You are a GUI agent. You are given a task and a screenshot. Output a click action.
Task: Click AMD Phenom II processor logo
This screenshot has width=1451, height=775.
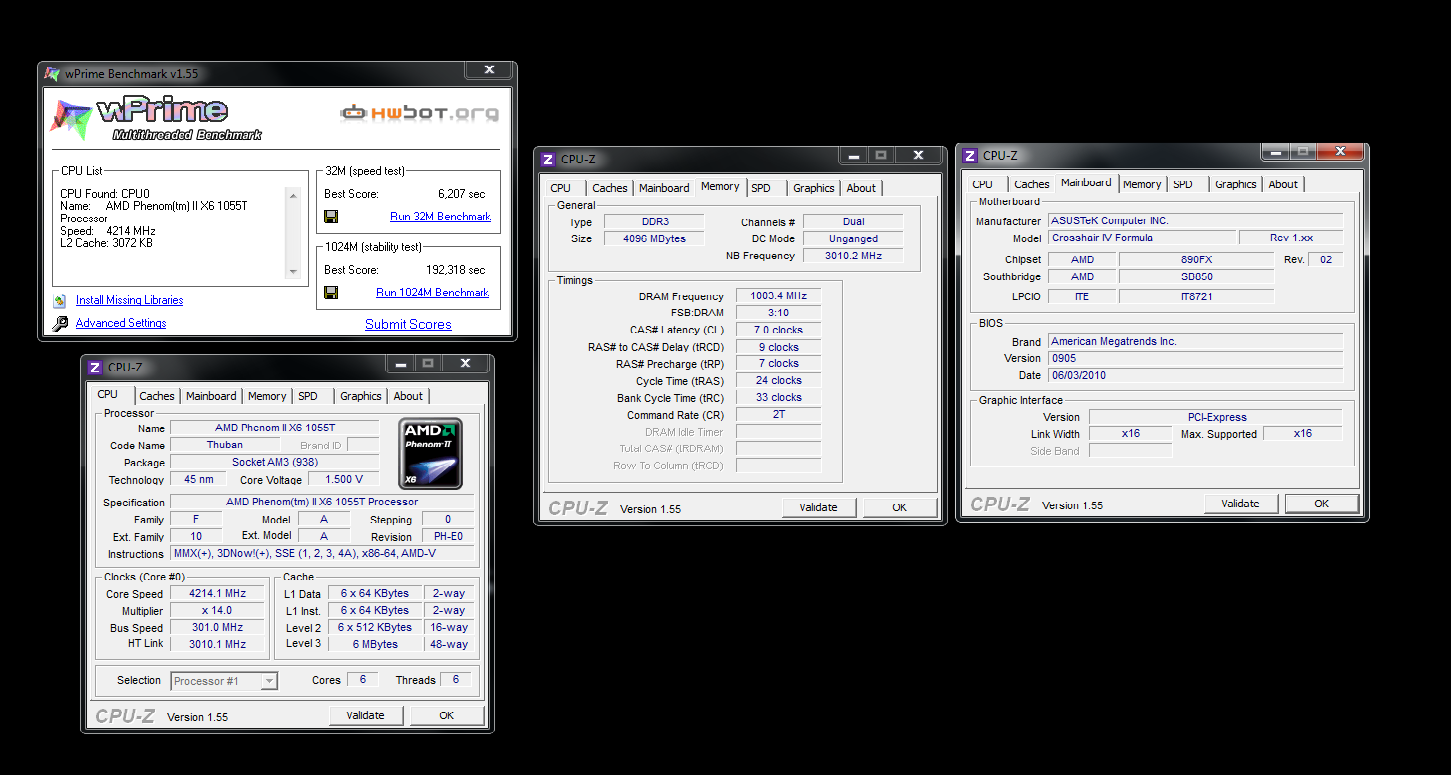(431, 454)
